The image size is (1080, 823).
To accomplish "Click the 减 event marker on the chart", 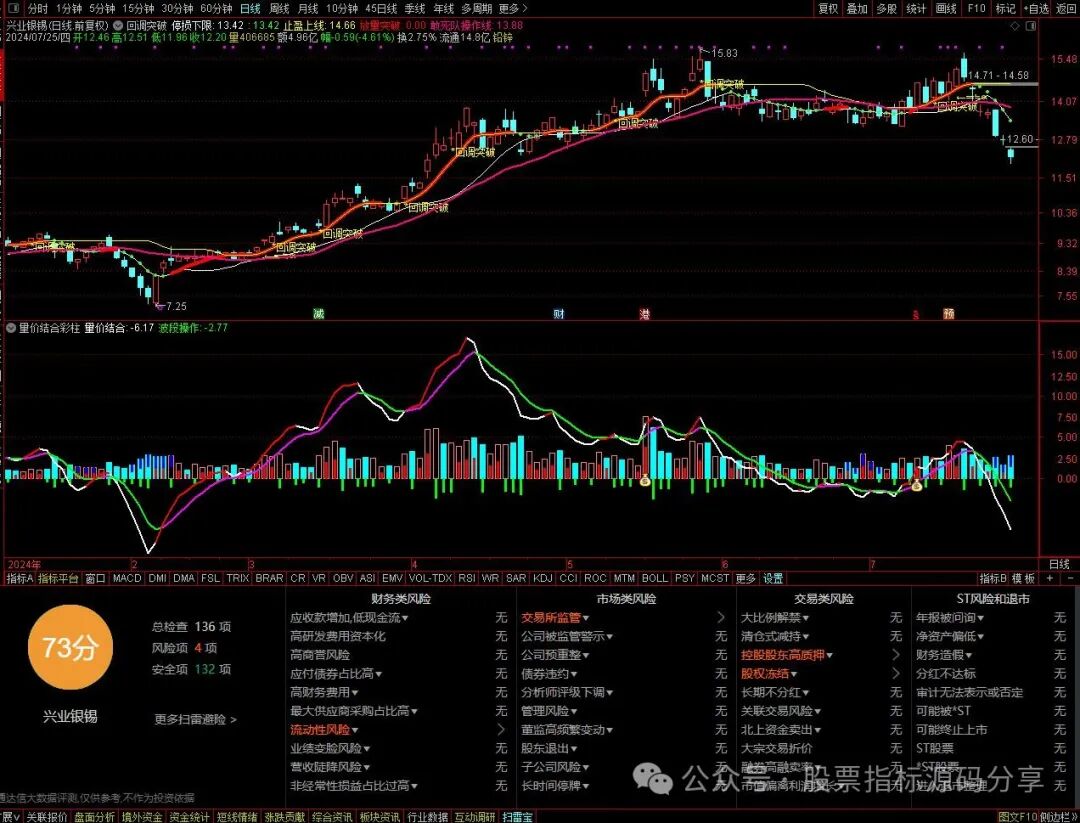I will 318,314.
